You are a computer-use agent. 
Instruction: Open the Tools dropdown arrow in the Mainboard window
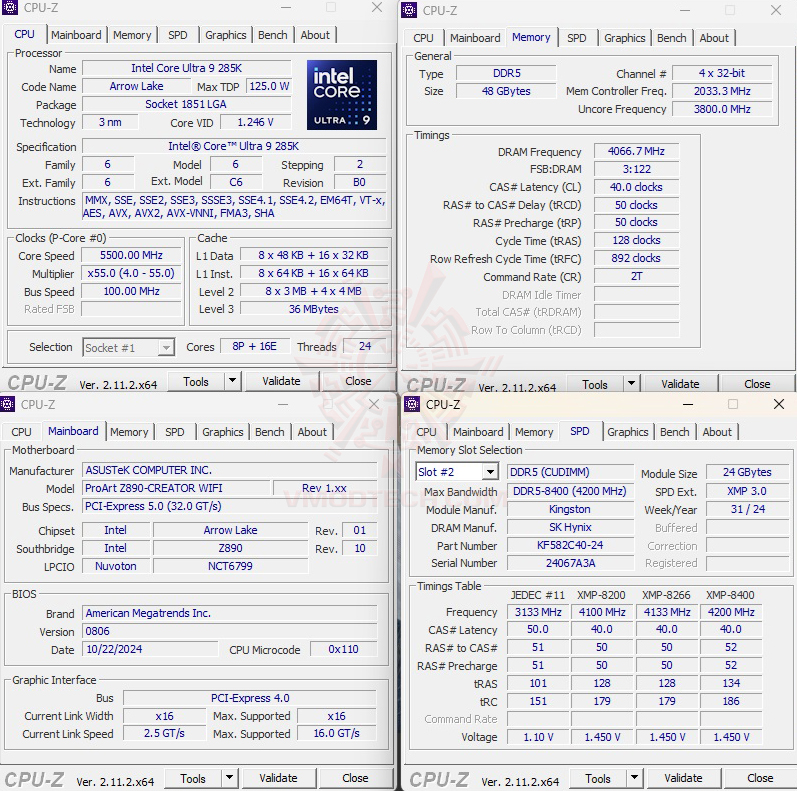coord(229,778)
